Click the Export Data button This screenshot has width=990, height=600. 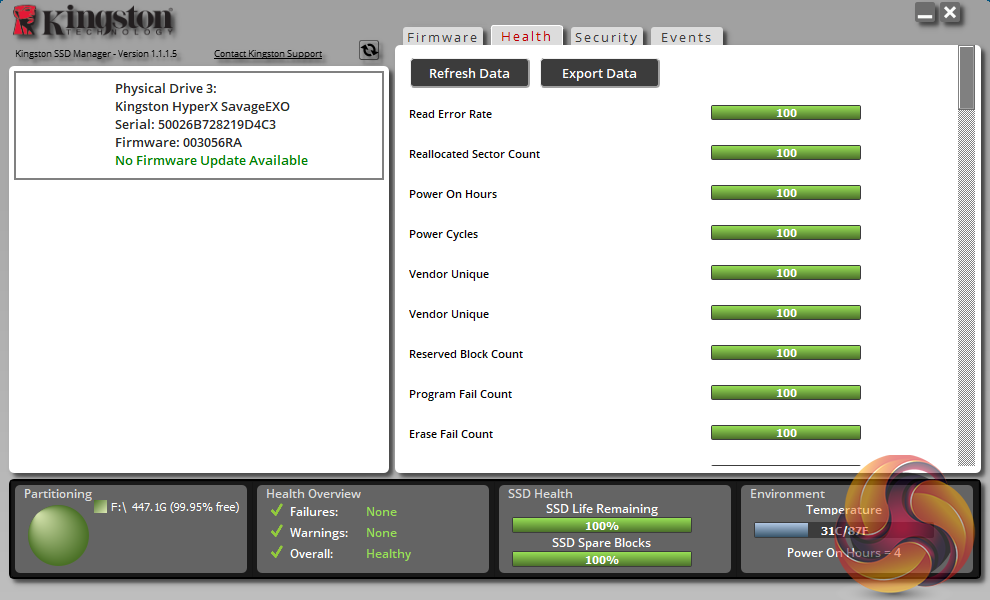pos(599,73)
